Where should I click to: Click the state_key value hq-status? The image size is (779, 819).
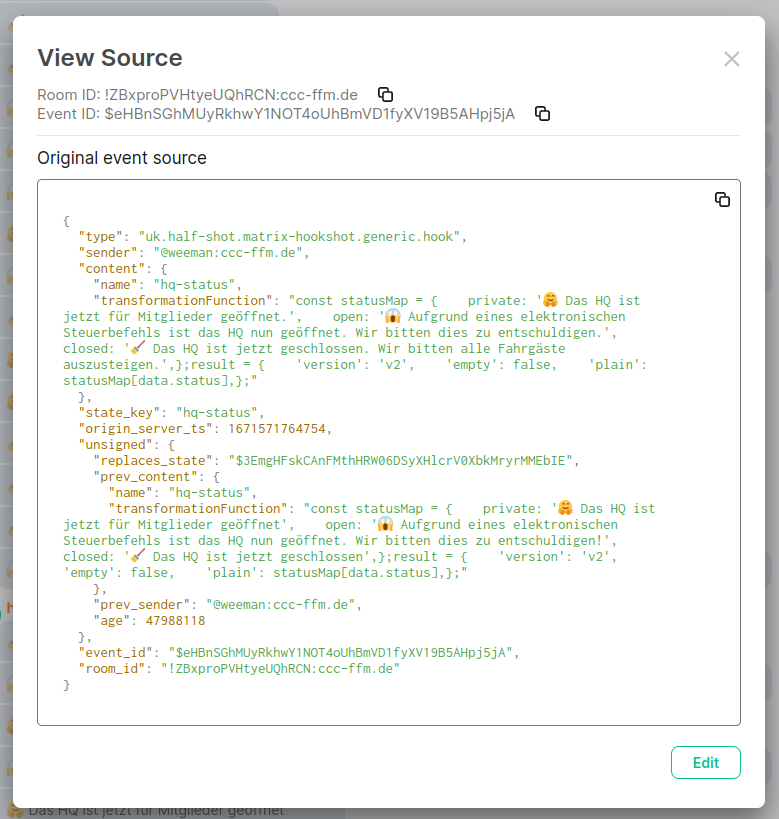[x=217, y=413]
